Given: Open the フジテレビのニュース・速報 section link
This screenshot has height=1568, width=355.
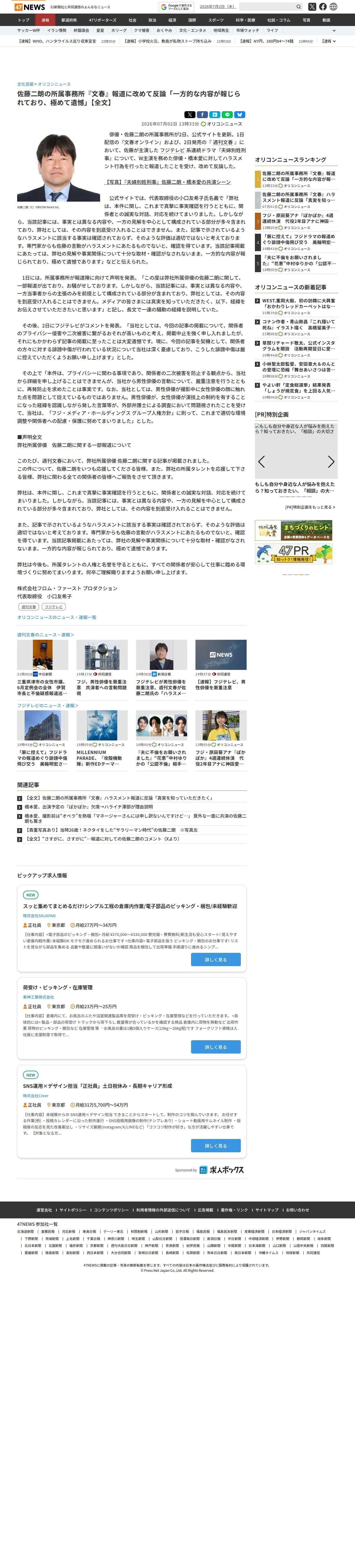Looking at the screenshot, I should click(x=48, y=706).
